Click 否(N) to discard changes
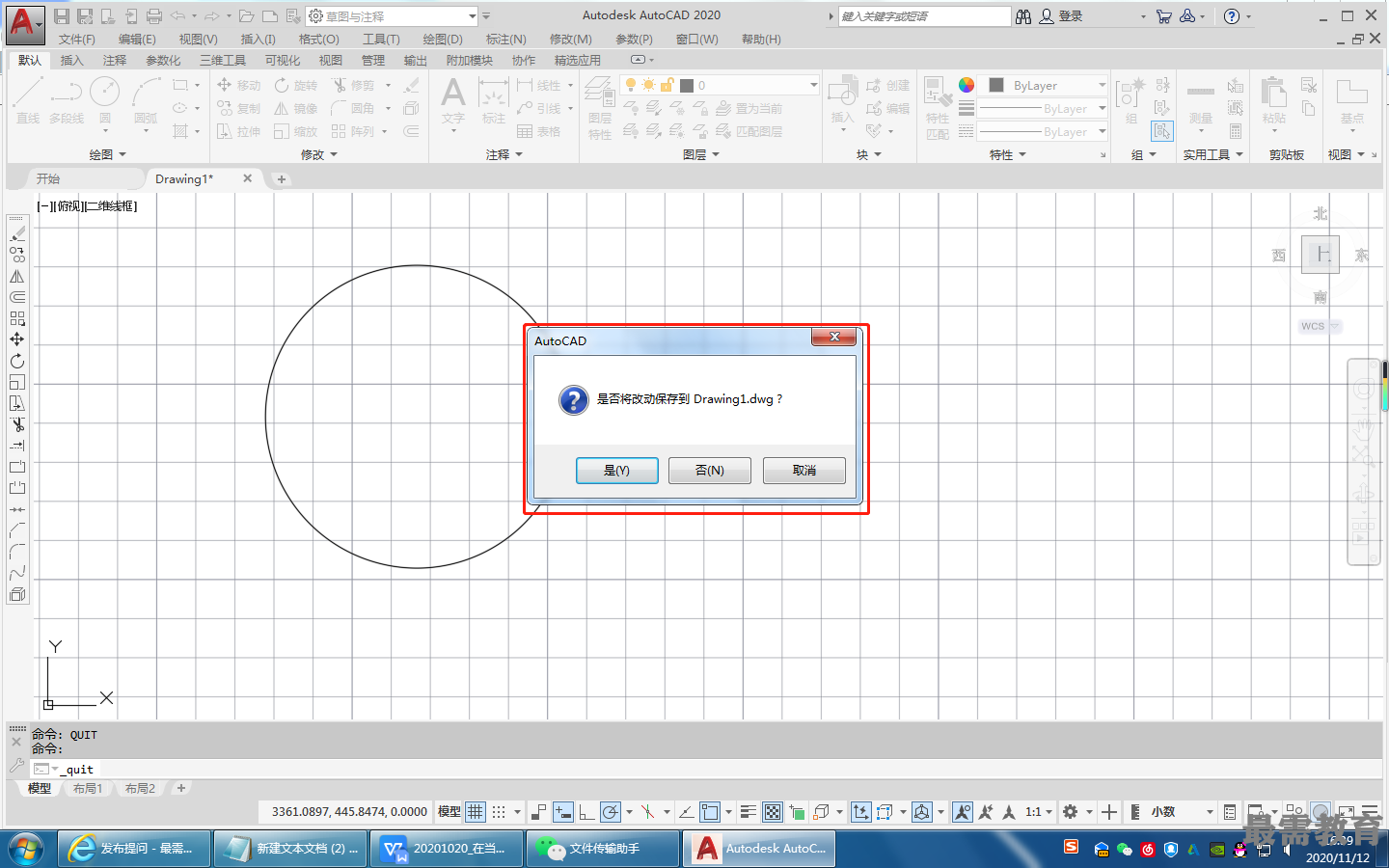1389x868 pixels. pos(710,471)
